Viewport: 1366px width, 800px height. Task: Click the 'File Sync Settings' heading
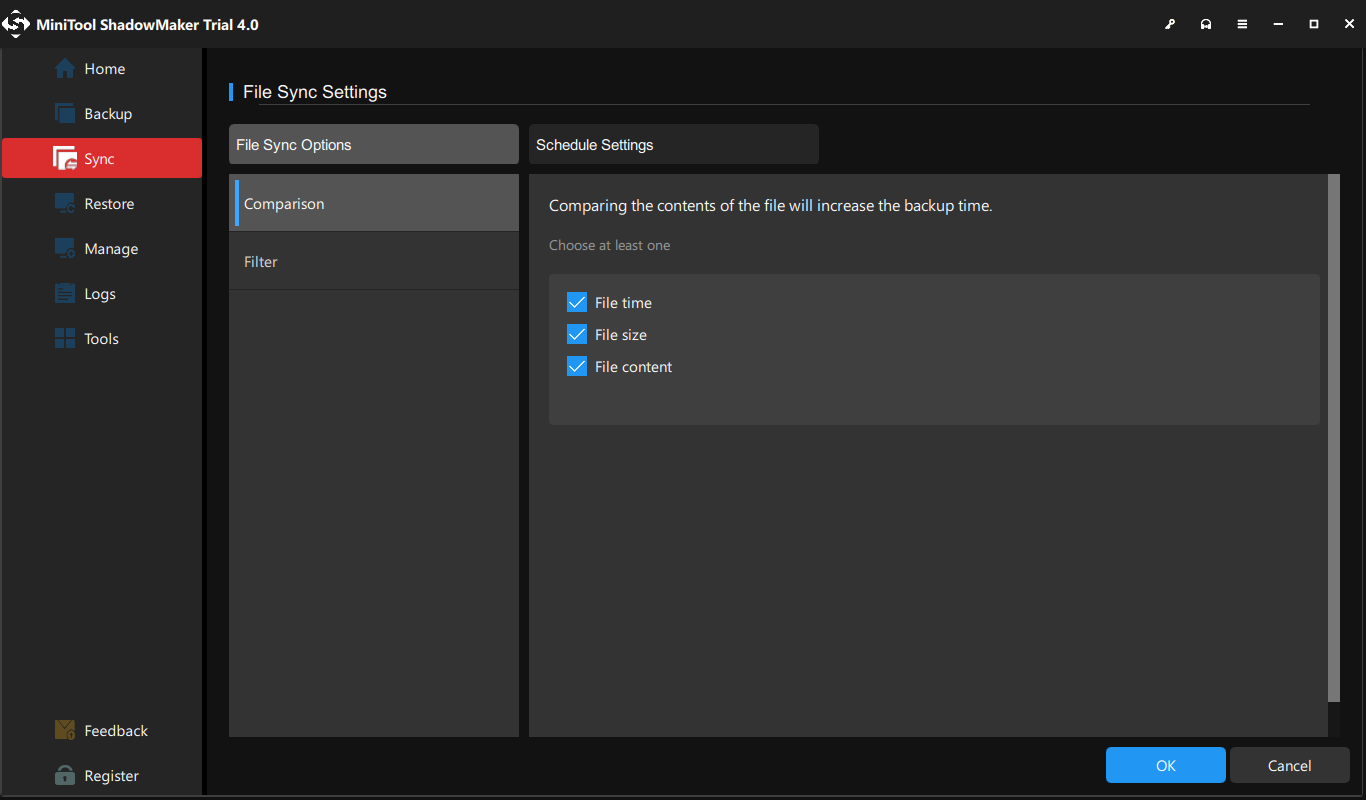(315, 92)
